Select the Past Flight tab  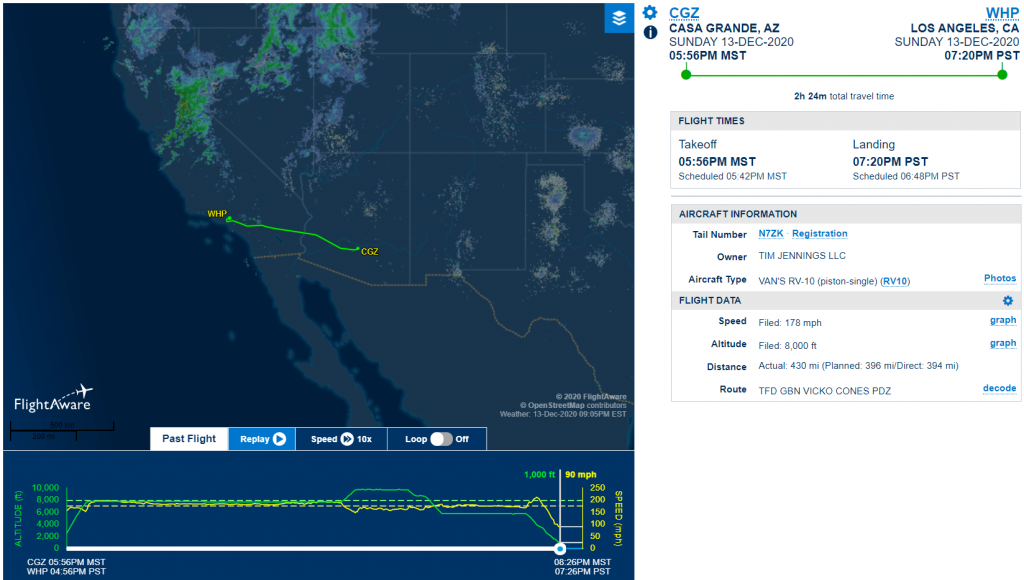point(189,439)
